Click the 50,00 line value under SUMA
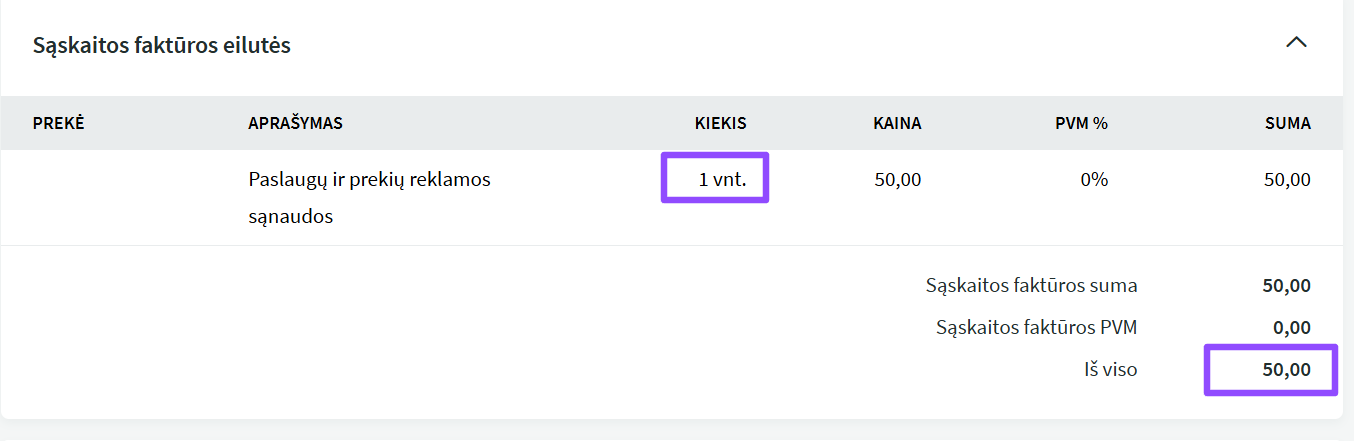 (x=1286, y=180)
